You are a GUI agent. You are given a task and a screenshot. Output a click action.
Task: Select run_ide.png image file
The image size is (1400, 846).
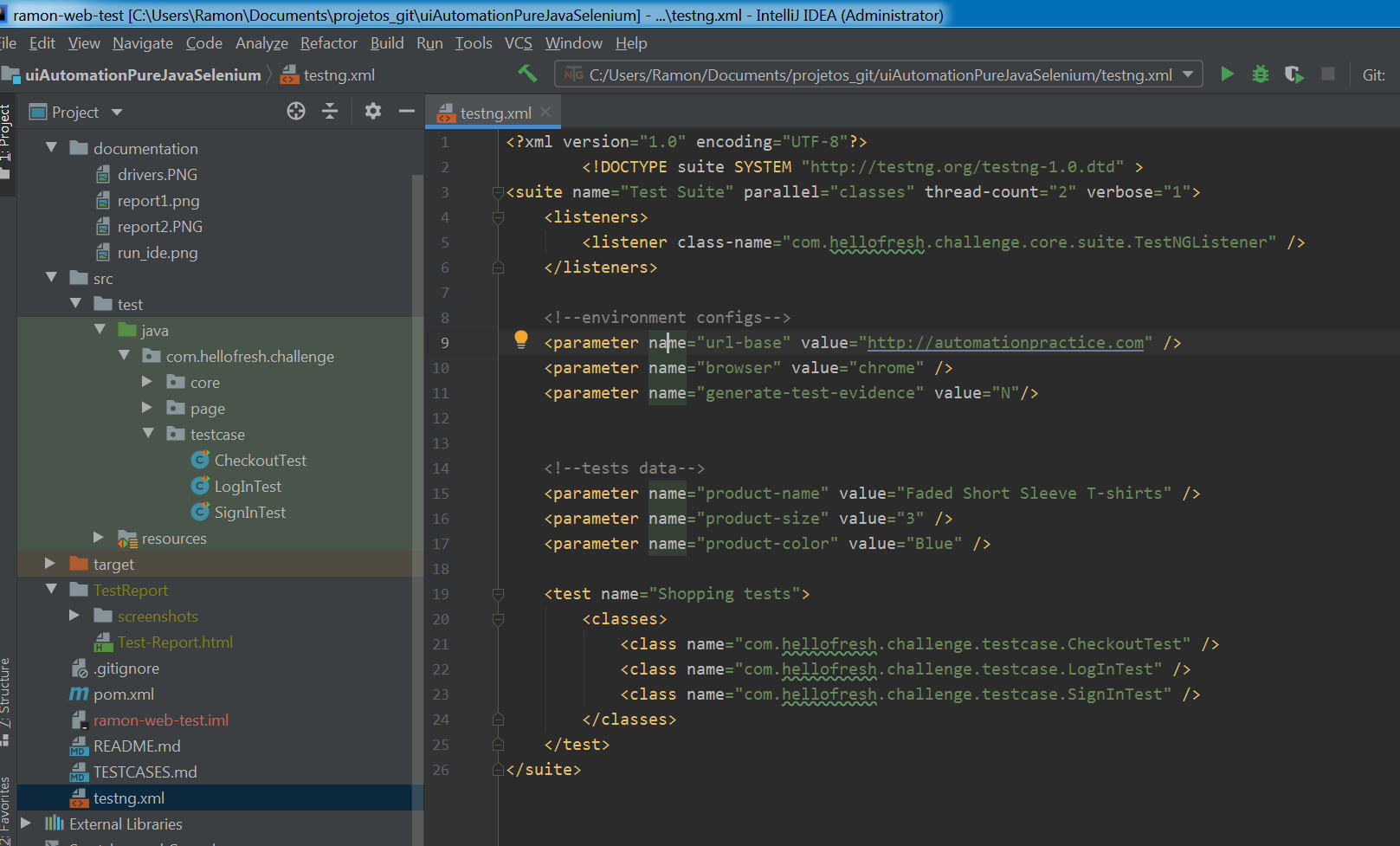(157, 253)
